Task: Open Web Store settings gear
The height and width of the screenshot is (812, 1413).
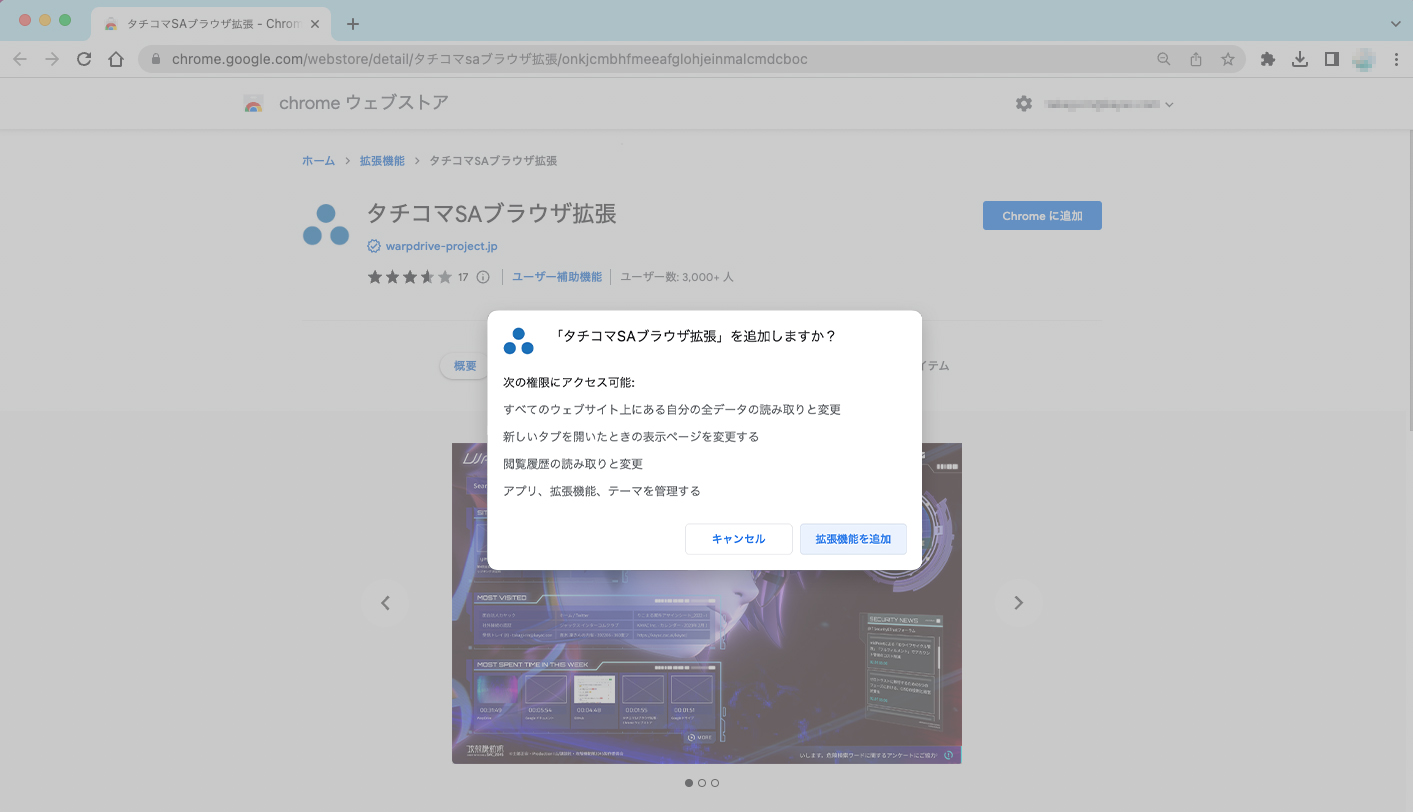Action: pyautogui.click(x=1024, y=103)
